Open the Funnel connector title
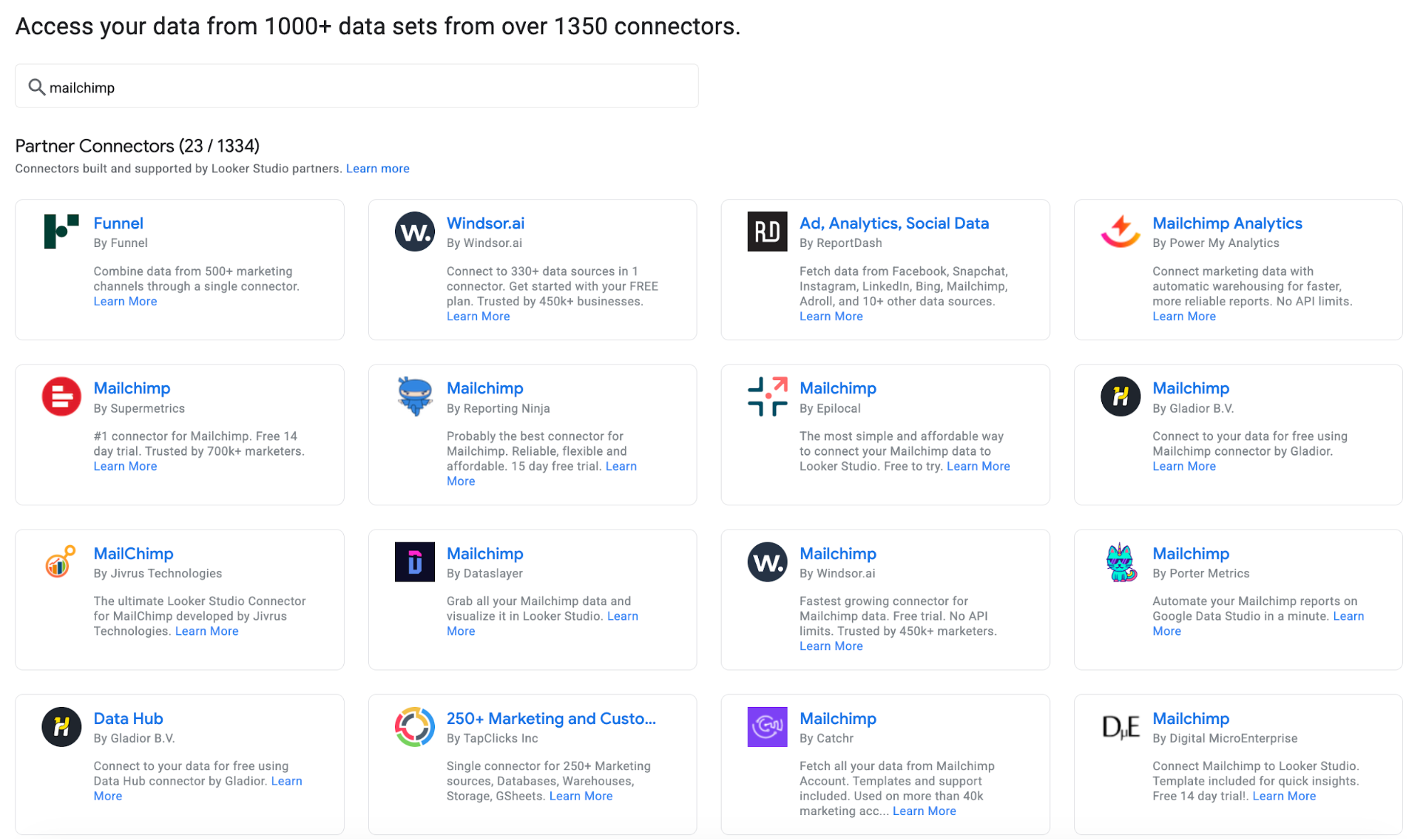 [x=118, y=224]
